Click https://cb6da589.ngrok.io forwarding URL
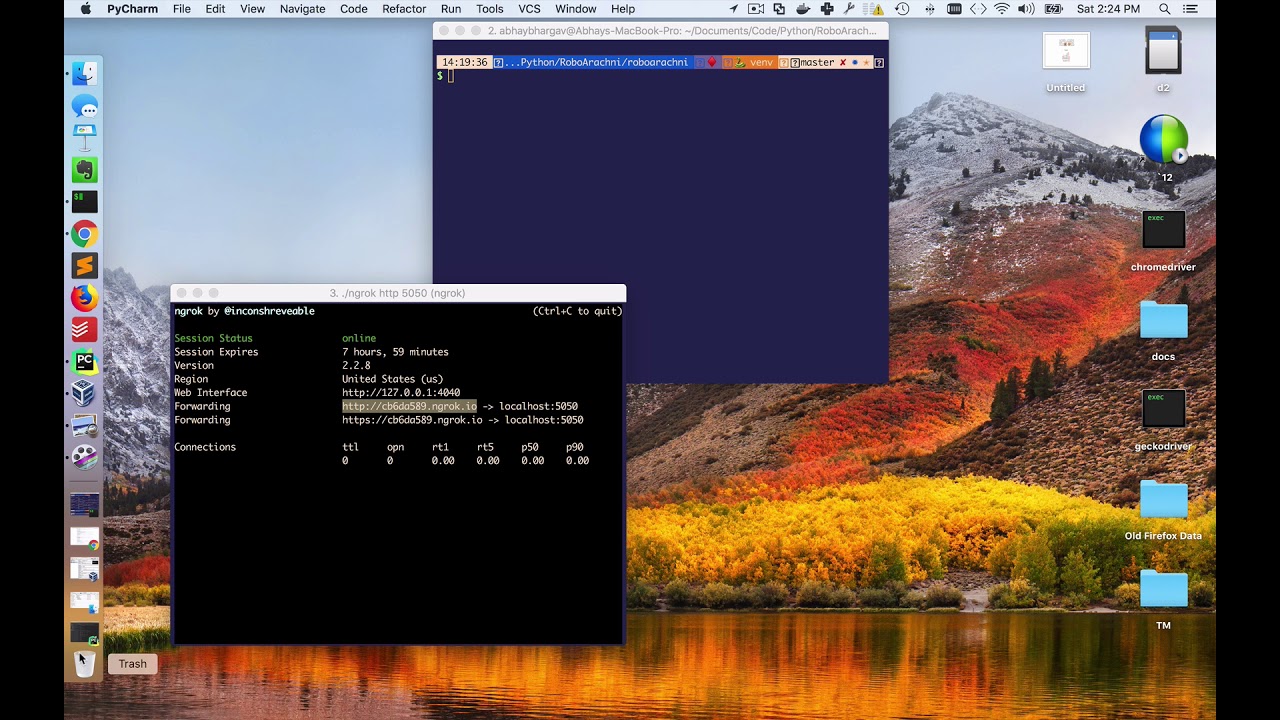This screenshot has width=1280, height=720. tap(412, 420)
